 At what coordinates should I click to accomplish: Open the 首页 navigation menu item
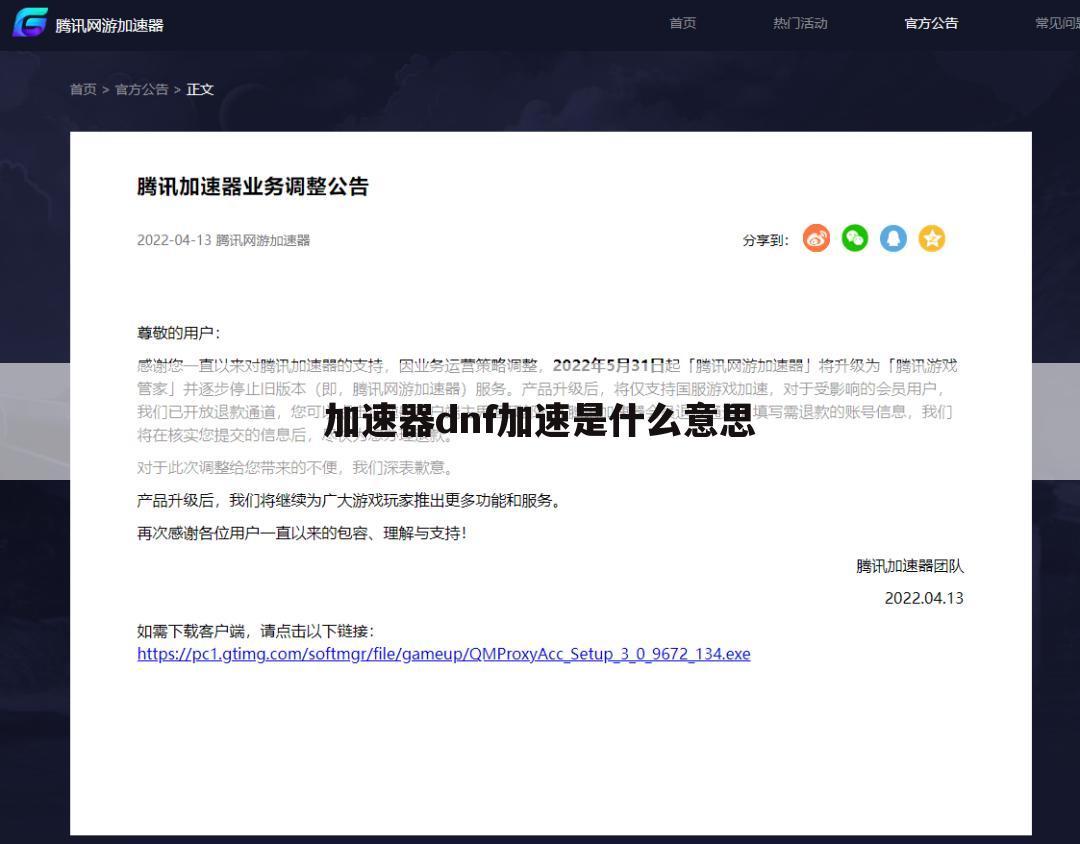tap(683, 23)
